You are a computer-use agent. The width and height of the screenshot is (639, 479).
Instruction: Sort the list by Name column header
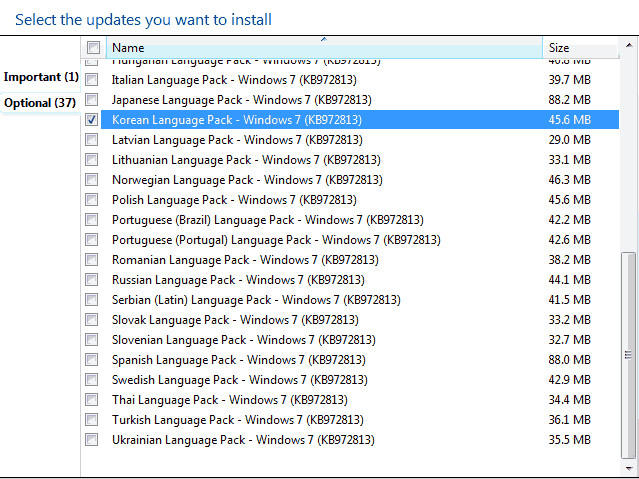324,48
